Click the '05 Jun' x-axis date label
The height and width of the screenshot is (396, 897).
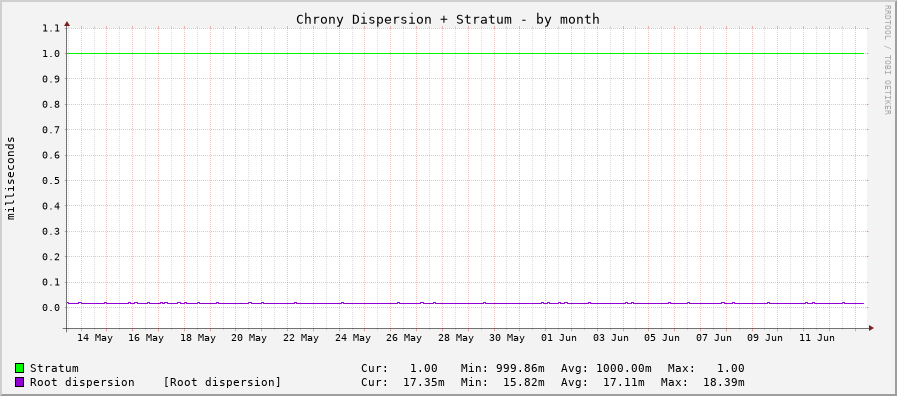click(x=662, y=338)
